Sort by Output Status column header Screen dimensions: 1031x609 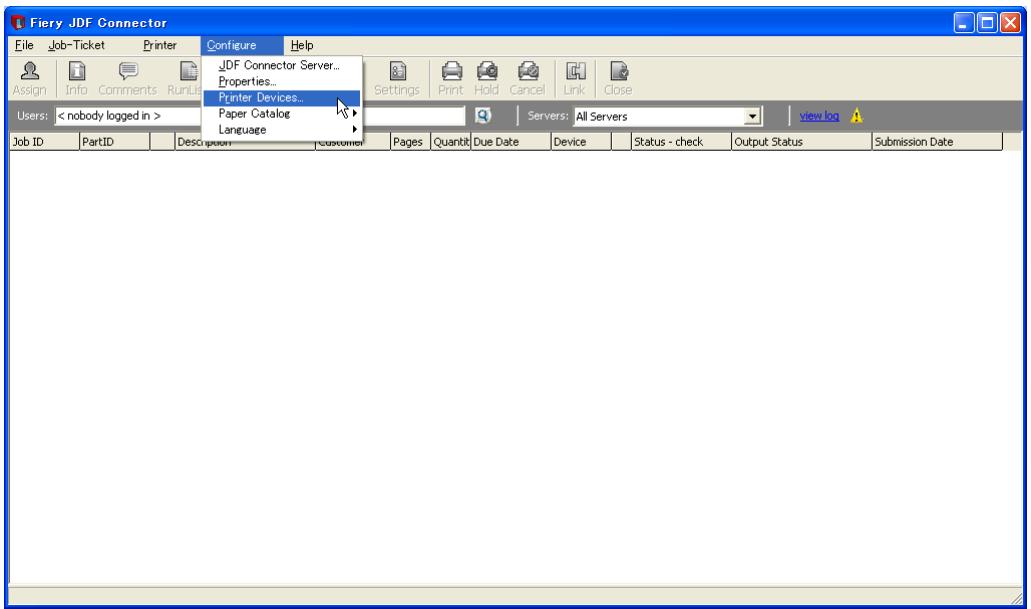click(802, 142)
